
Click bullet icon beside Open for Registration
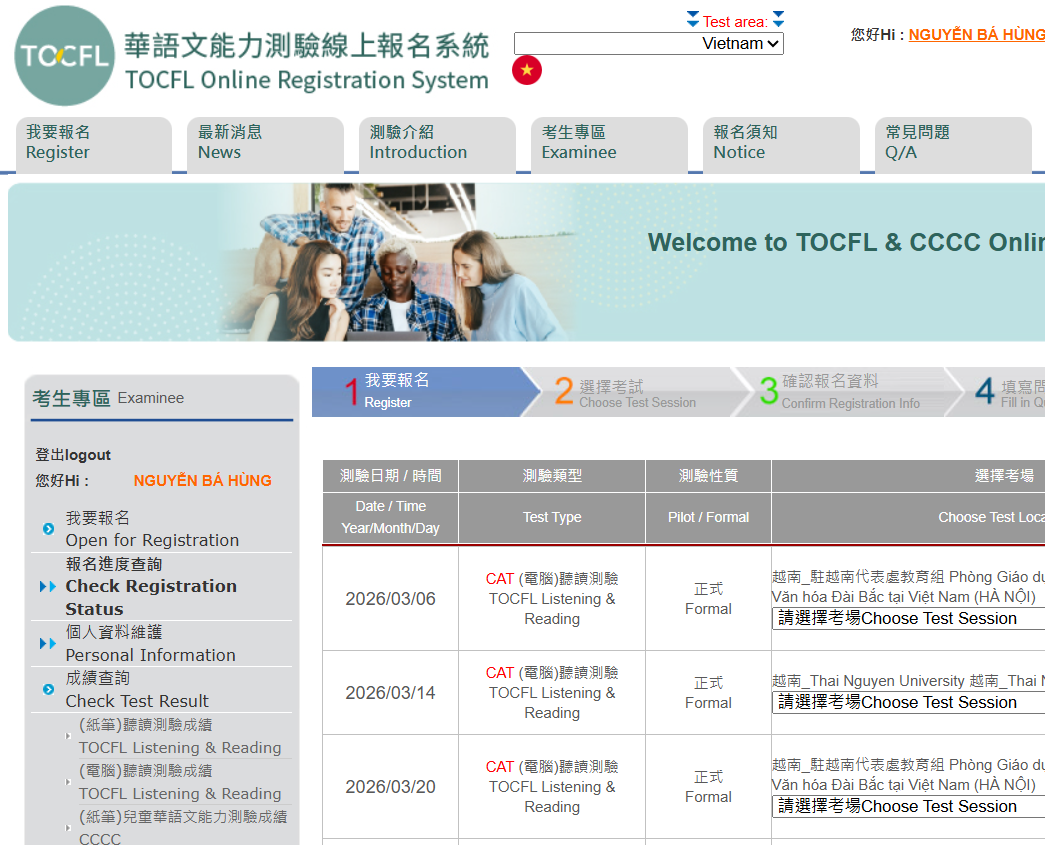pyautogui.click(x=48, y=529)
